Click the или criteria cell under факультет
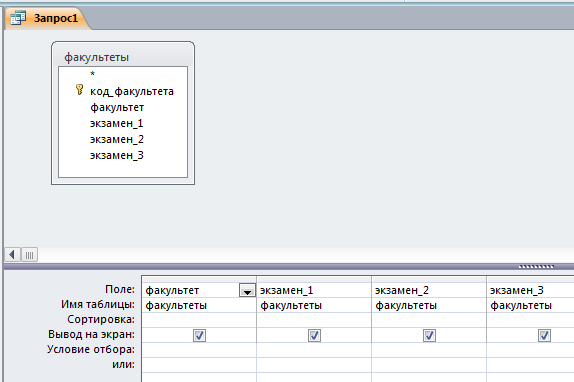 (199, 365)
